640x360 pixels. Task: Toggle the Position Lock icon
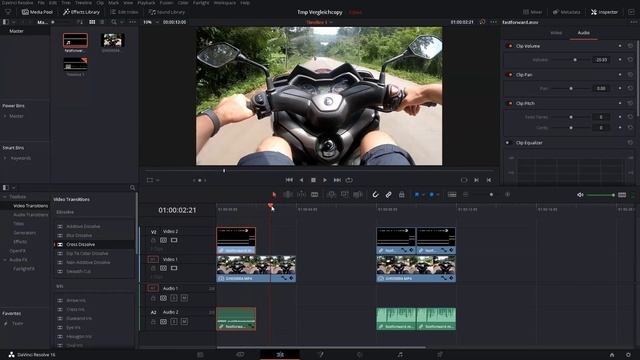[402, 195]
